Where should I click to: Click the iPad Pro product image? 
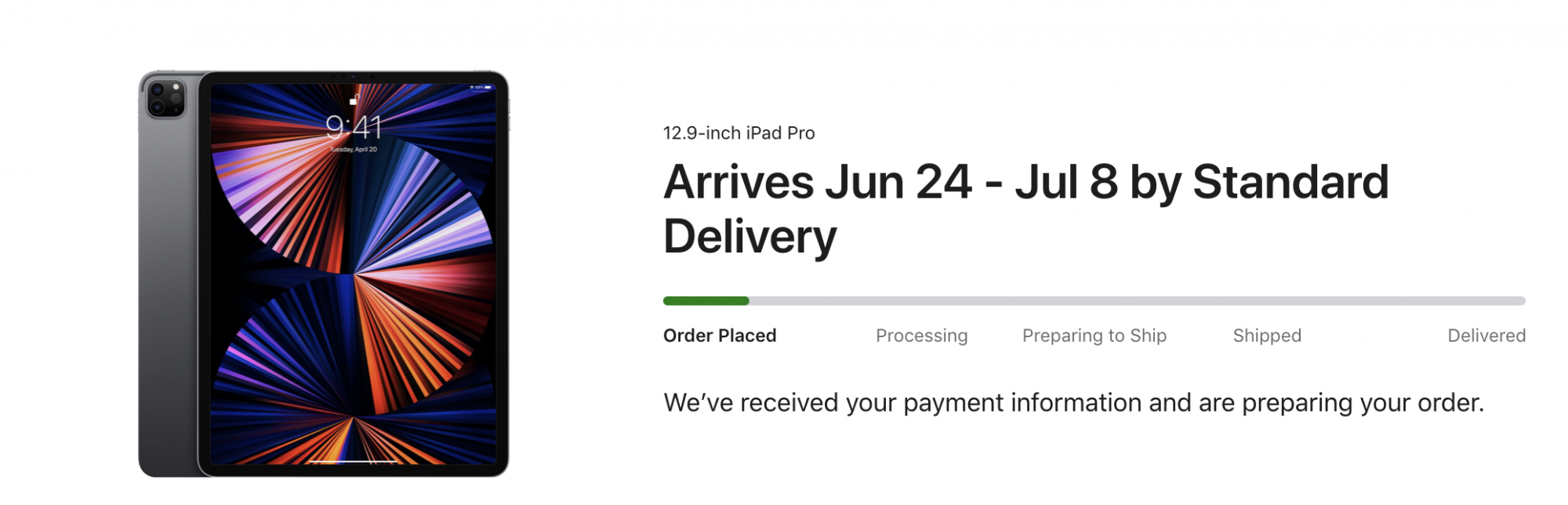point(324,274)
